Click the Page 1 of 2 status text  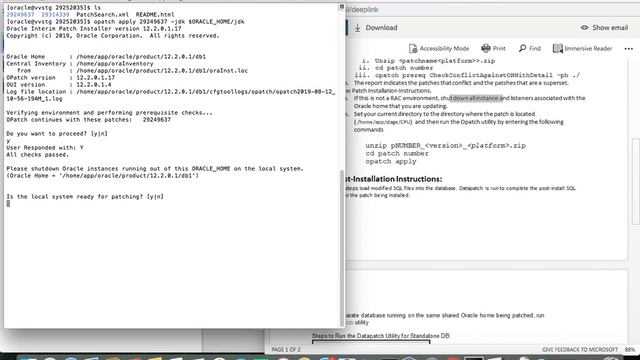[286, 350]
